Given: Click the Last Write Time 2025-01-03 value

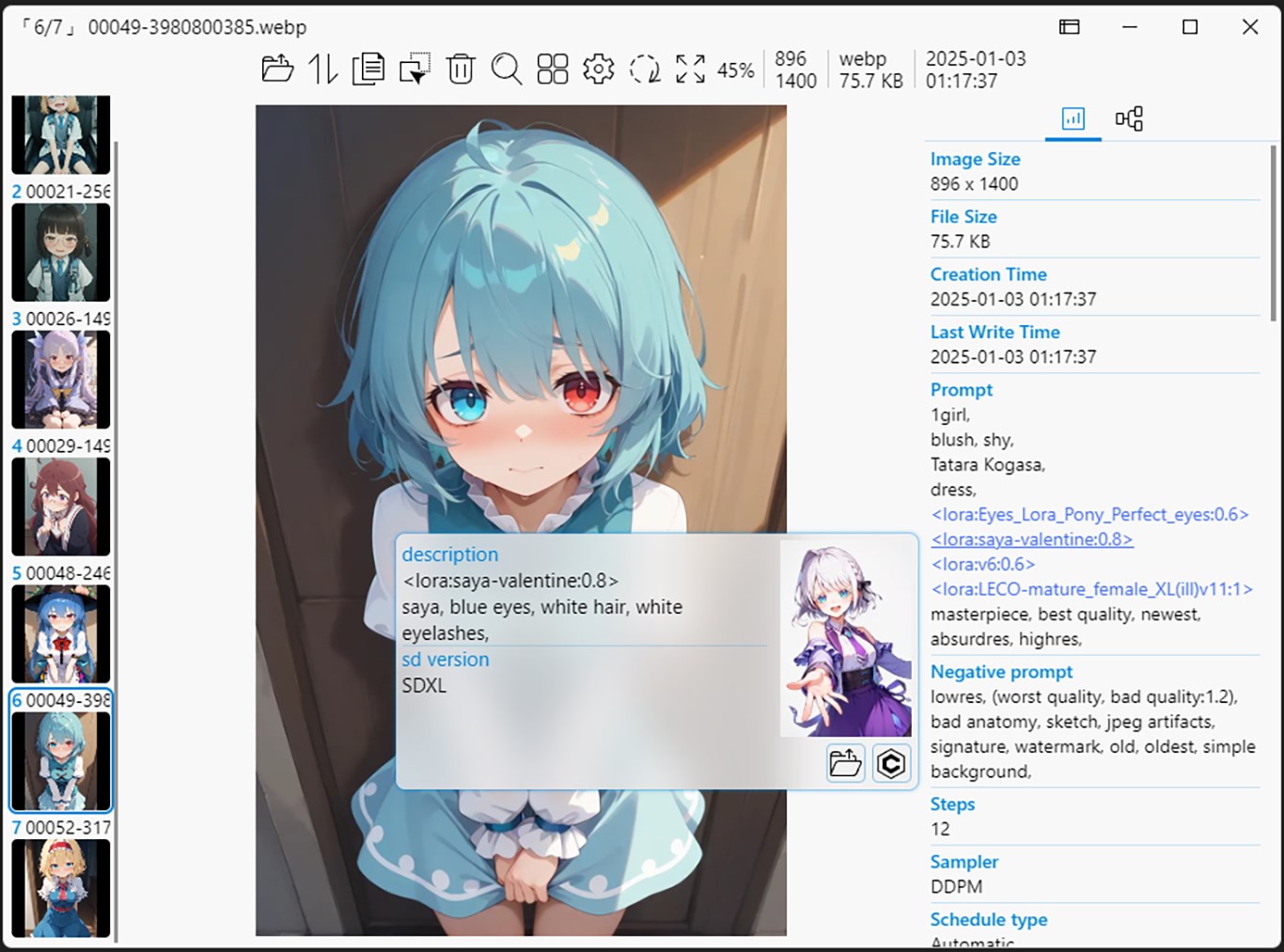Looking at the screenshot, I should coord(1013,357).
